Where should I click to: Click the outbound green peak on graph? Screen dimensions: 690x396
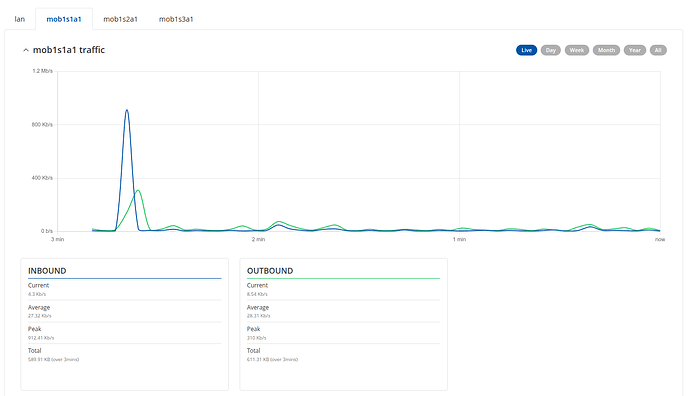pyautogui.click(x=138, y=191)
